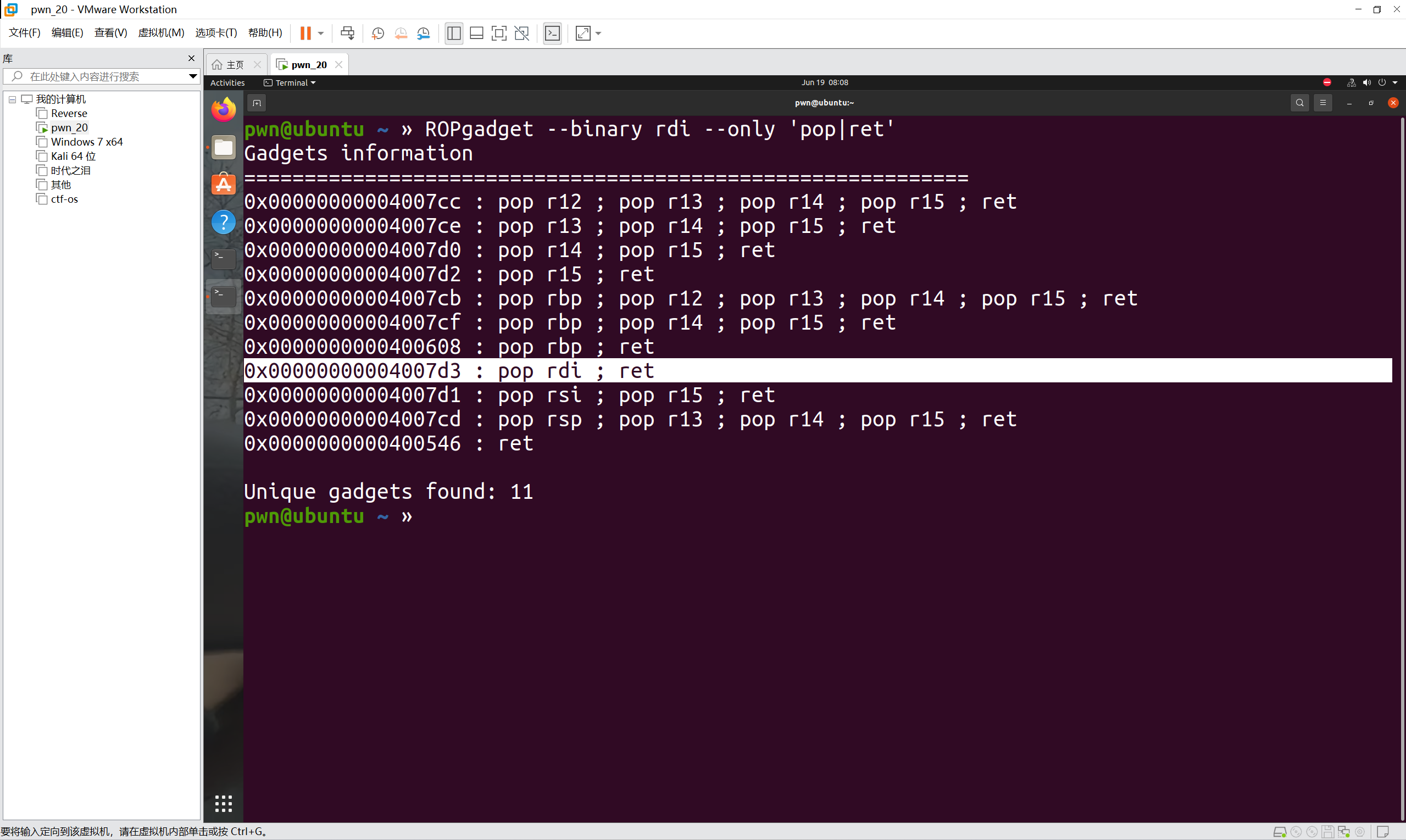Screen dimensions: 1406x840
Task: Open the 虚拟机(M) menu
Action: [162, 33]
